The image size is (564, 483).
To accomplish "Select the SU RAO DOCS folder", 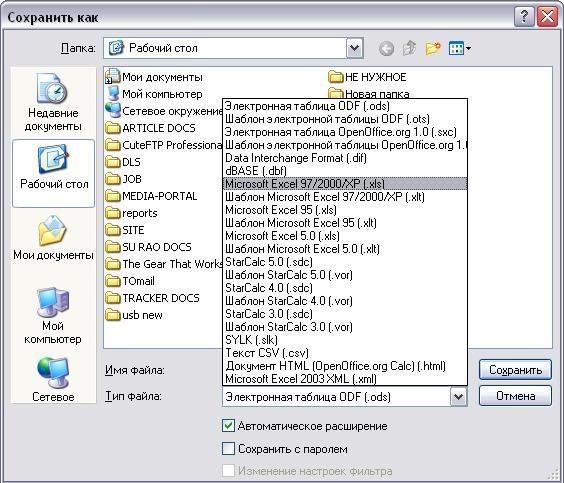I will [x=148, y=247].
